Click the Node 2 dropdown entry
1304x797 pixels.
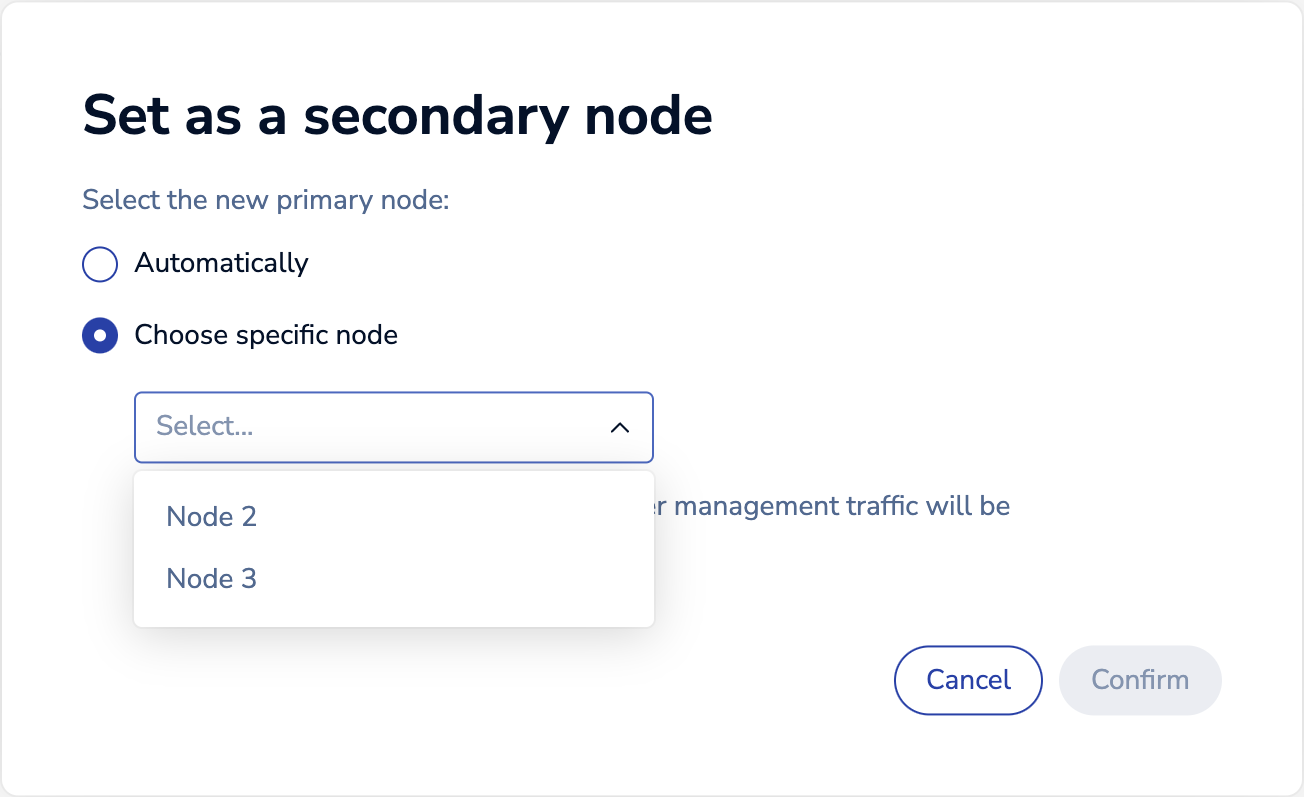[211, 517]
